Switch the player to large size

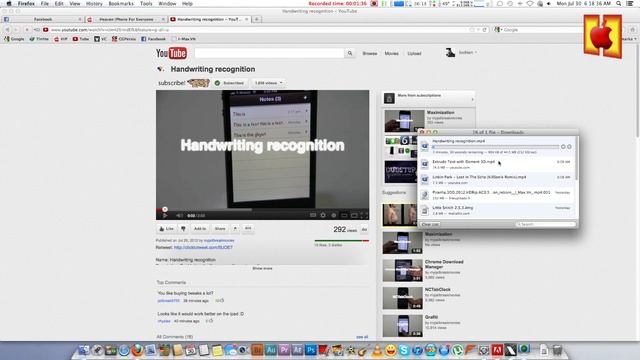[x=354, y=215]
